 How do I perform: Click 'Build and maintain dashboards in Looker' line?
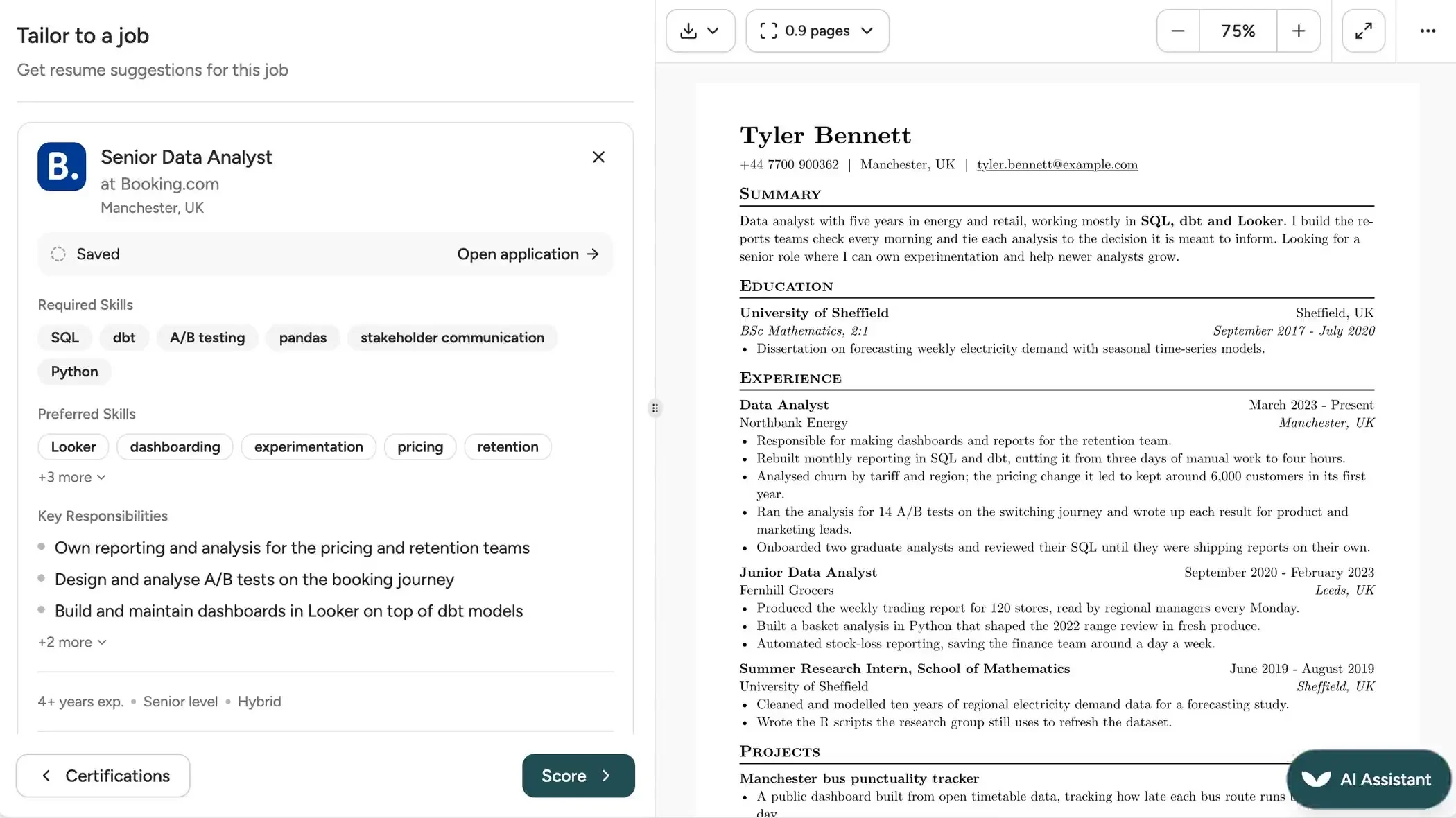tap(288, 611)
